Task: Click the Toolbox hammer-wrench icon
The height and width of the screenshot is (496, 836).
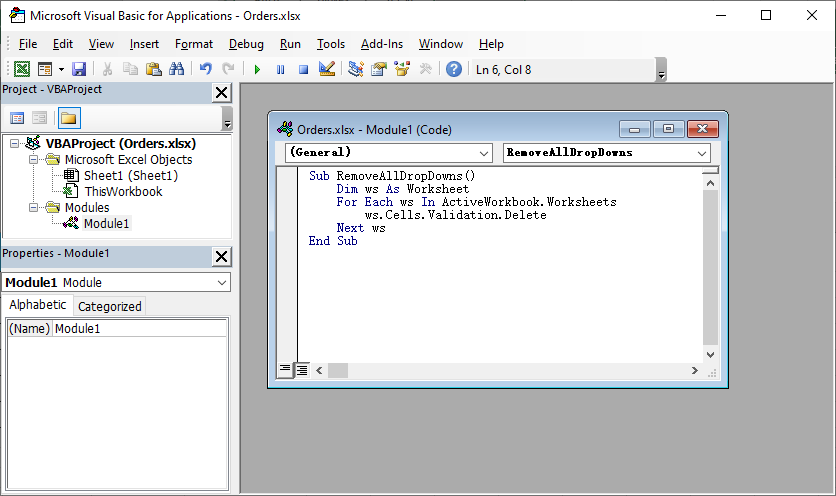Action: [x=425, y=69]
